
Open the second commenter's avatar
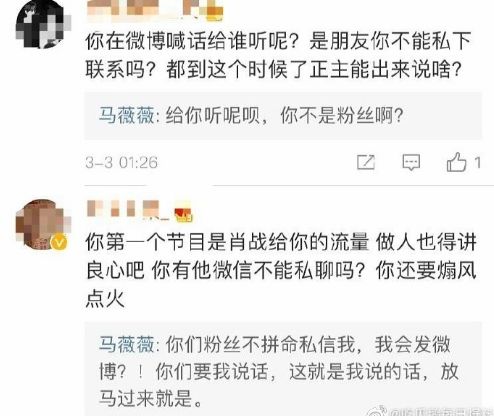42,224
